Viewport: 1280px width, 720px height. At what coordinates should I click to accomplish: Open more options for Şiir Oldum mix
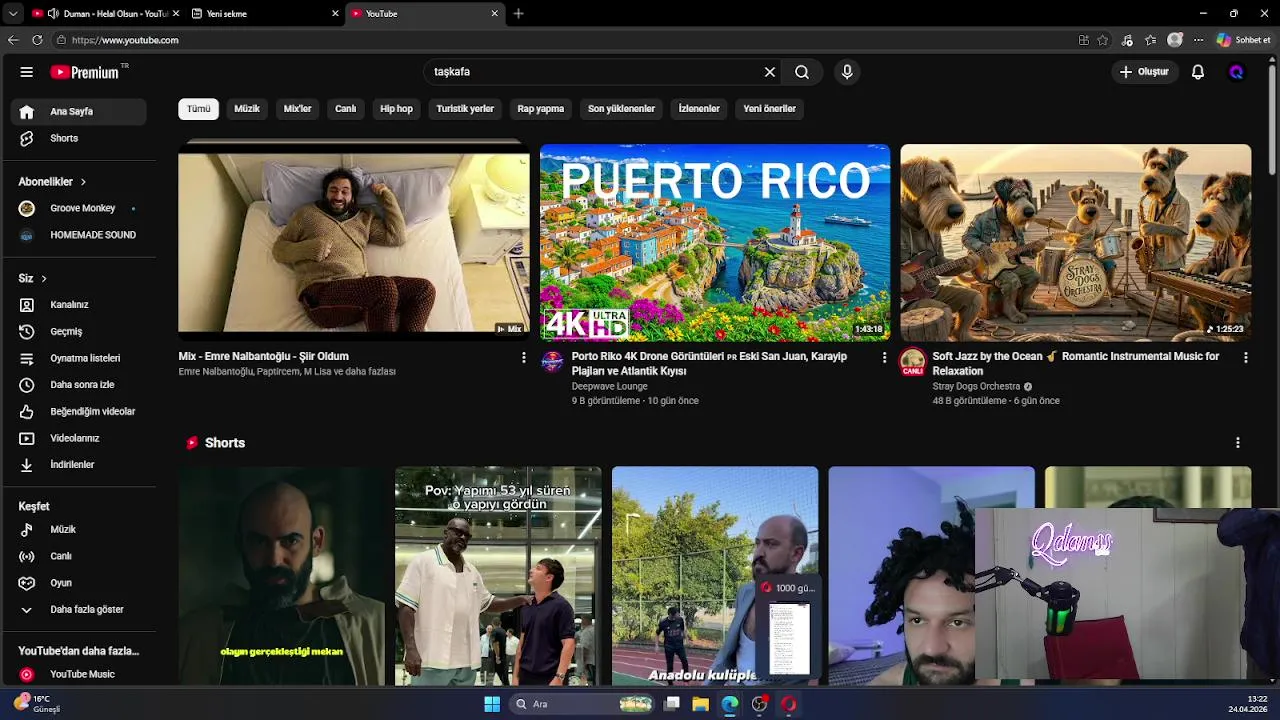point(523,357)
